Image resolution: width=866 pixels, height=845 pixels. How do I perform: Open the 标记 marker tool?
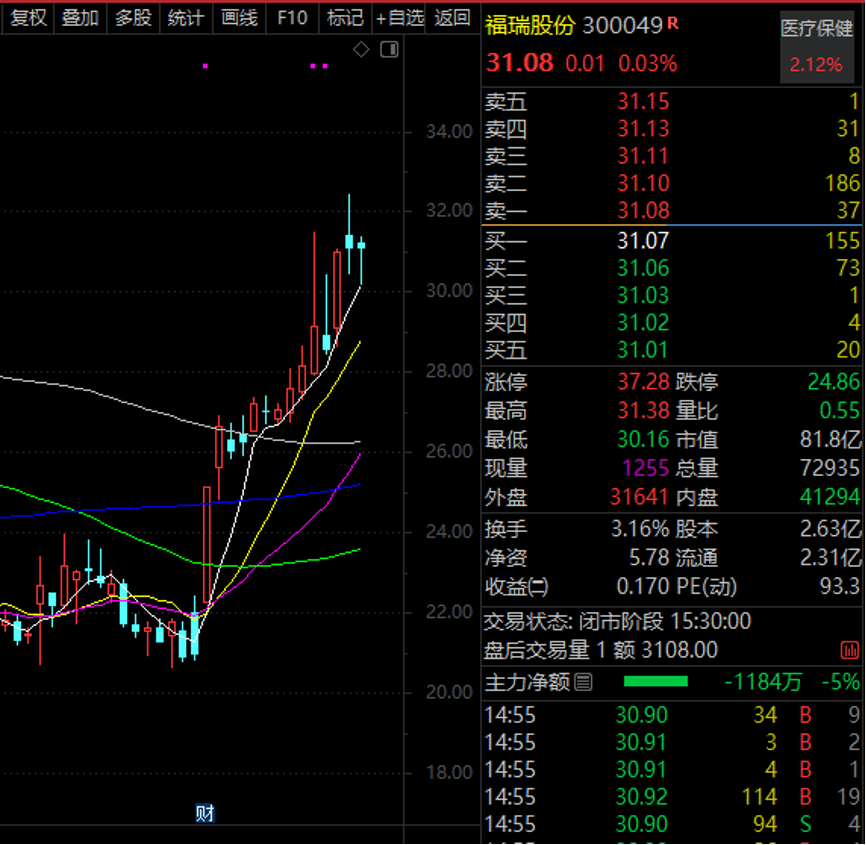[x=344, y=18]
